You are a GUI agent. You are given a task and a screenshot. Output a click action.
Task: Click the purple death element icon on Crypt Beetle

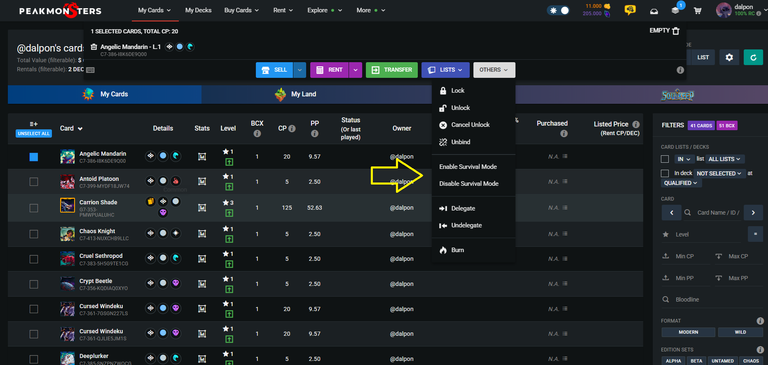[x=176, y=283]
